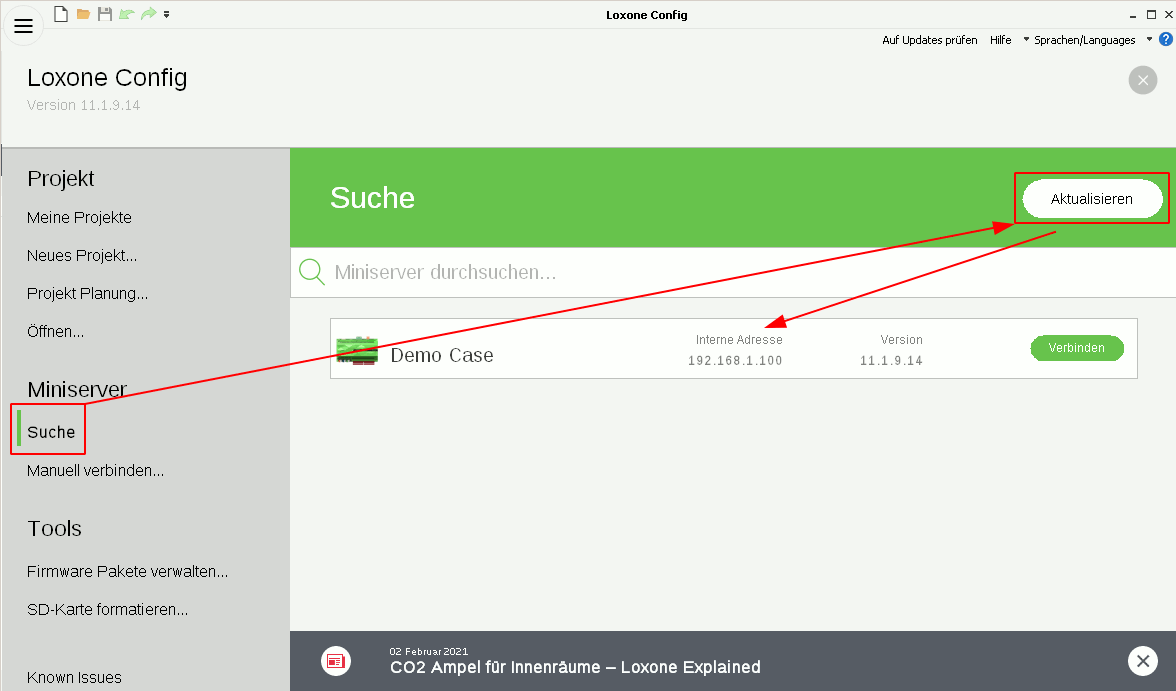Click the Aktualisieren button

tap(1092, 199)
